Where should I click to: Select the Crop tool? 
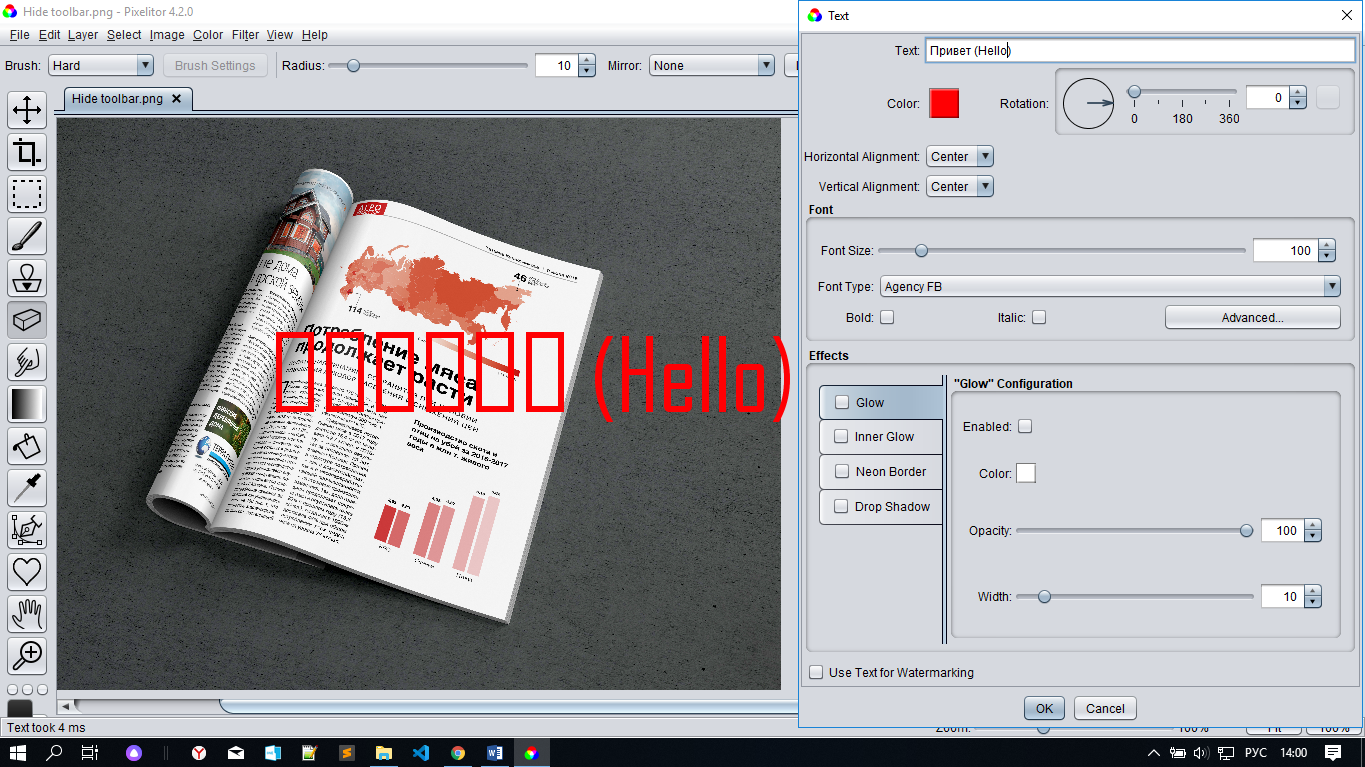click(27, 152)
